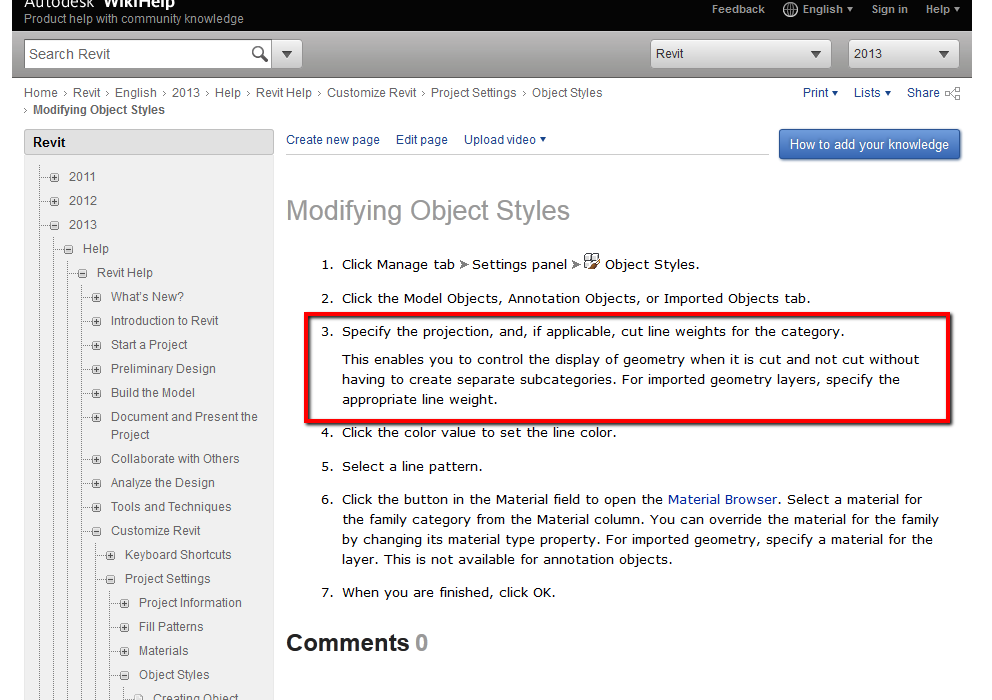Viewport: 992px width, 700px height.
Task: Expand the Start a Project node
Action: click(x=96, y=346)
